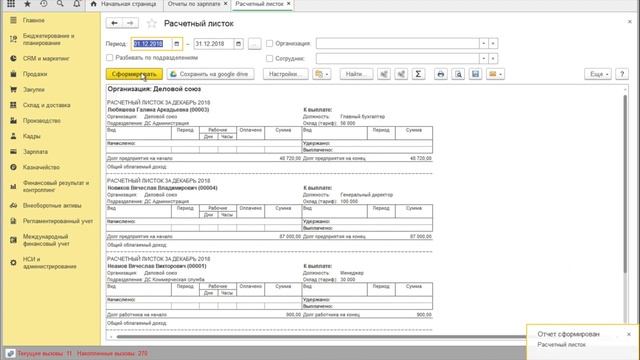Open the Настройки button
This screenshot has width=640, height=360.
point(285,74)
